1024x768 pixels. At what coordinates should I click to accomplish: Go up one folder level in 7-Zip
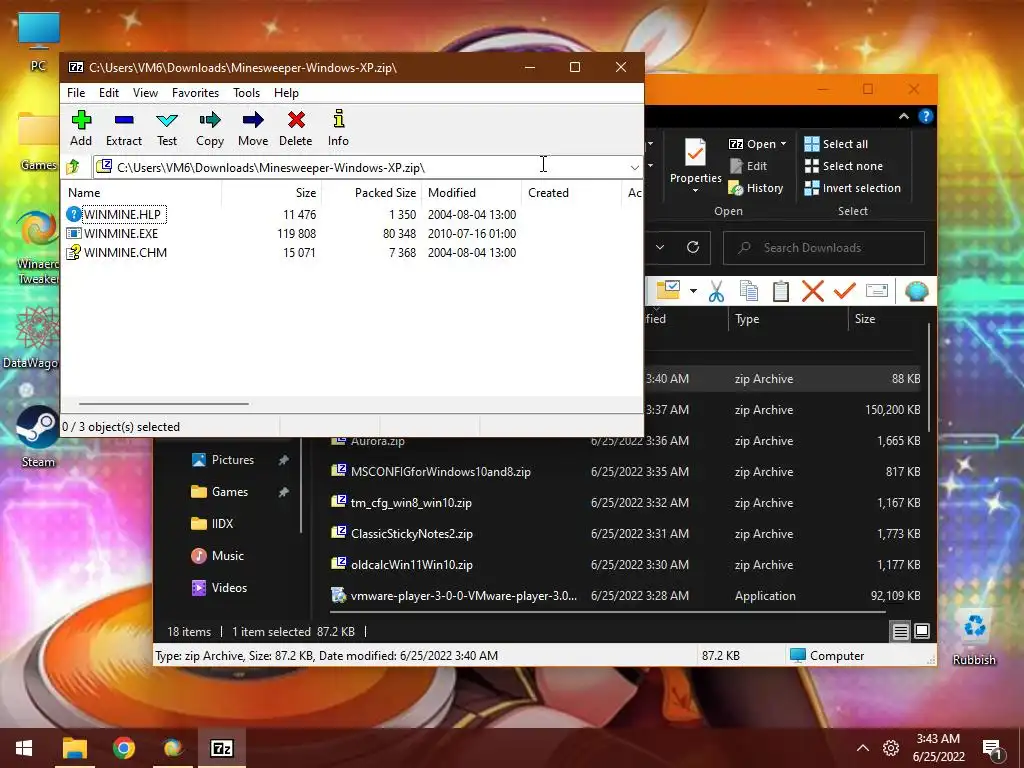[73, 167]
